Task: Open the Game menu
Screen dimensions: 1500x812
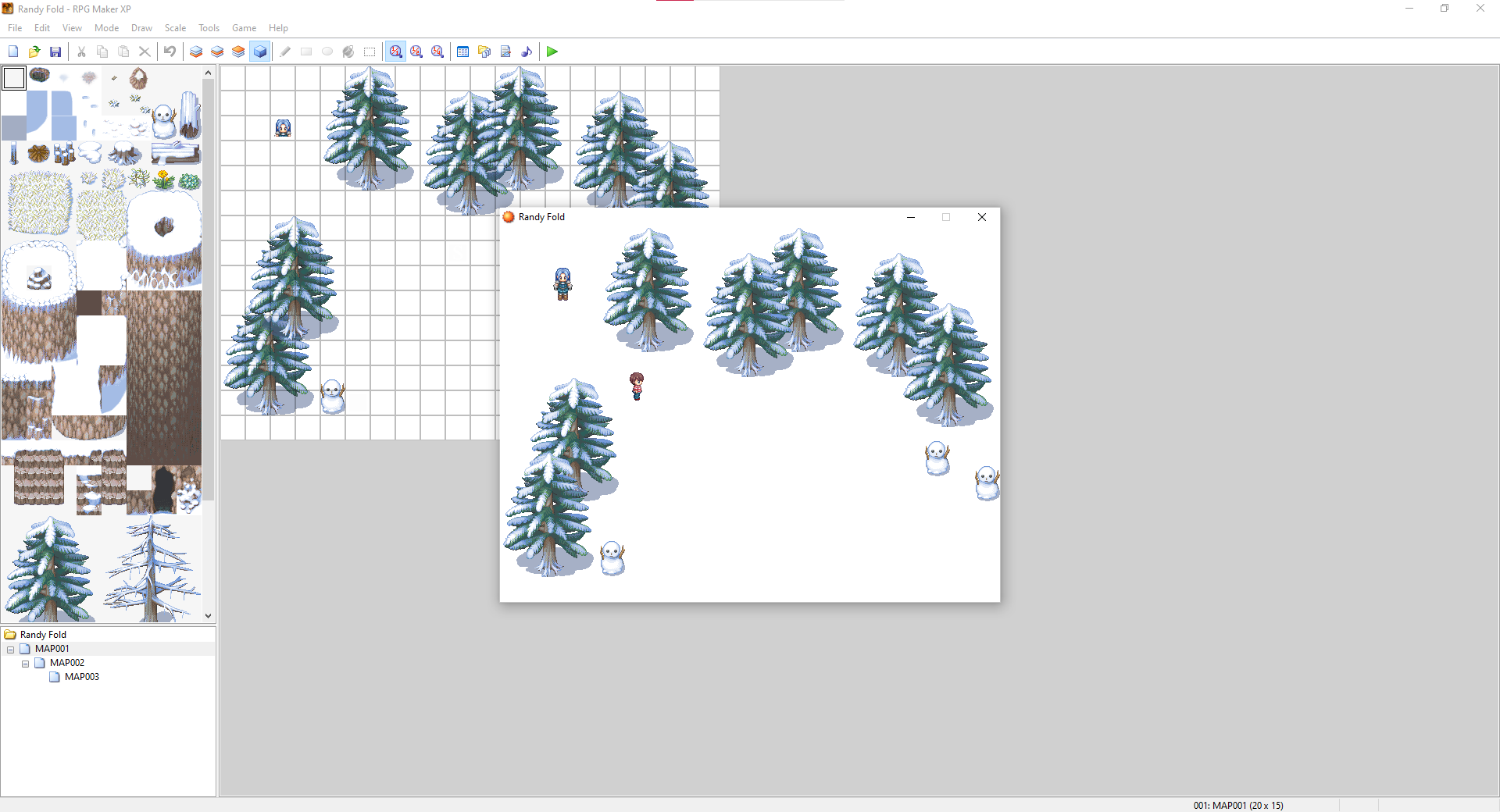Action: (244, 28)
